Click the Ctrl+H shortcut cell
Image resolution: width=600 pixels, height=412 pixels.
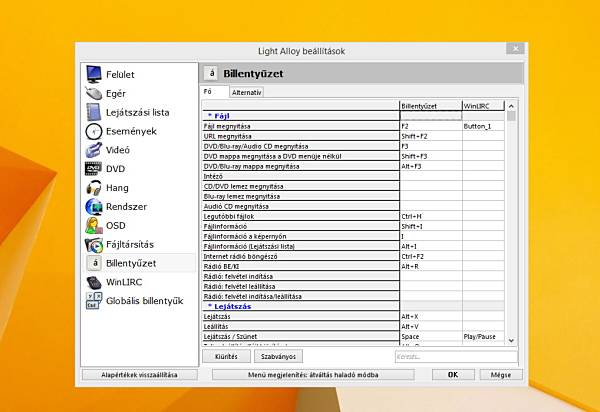point(431,216)
